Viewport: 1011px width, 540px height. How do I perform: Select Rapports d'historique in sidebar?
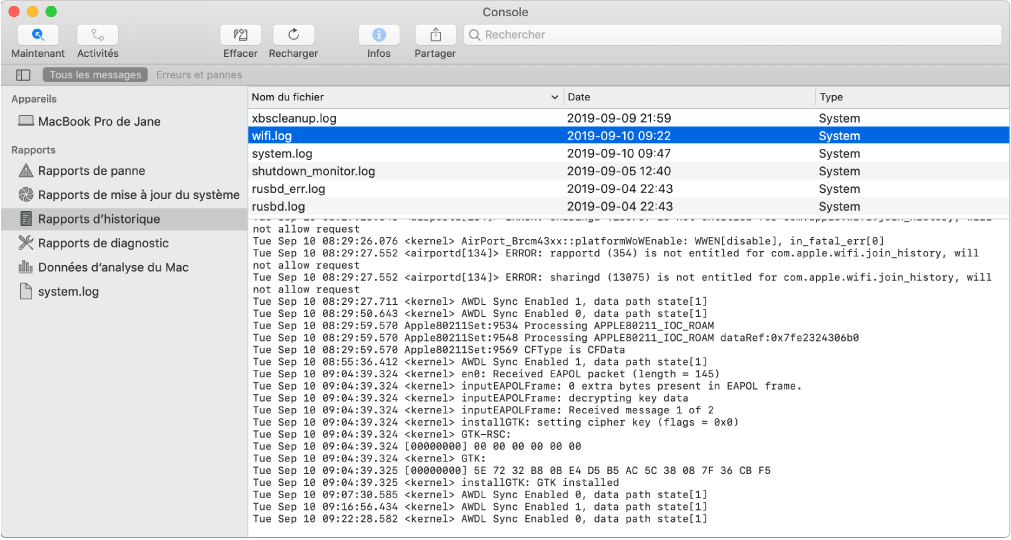point(124,219)
